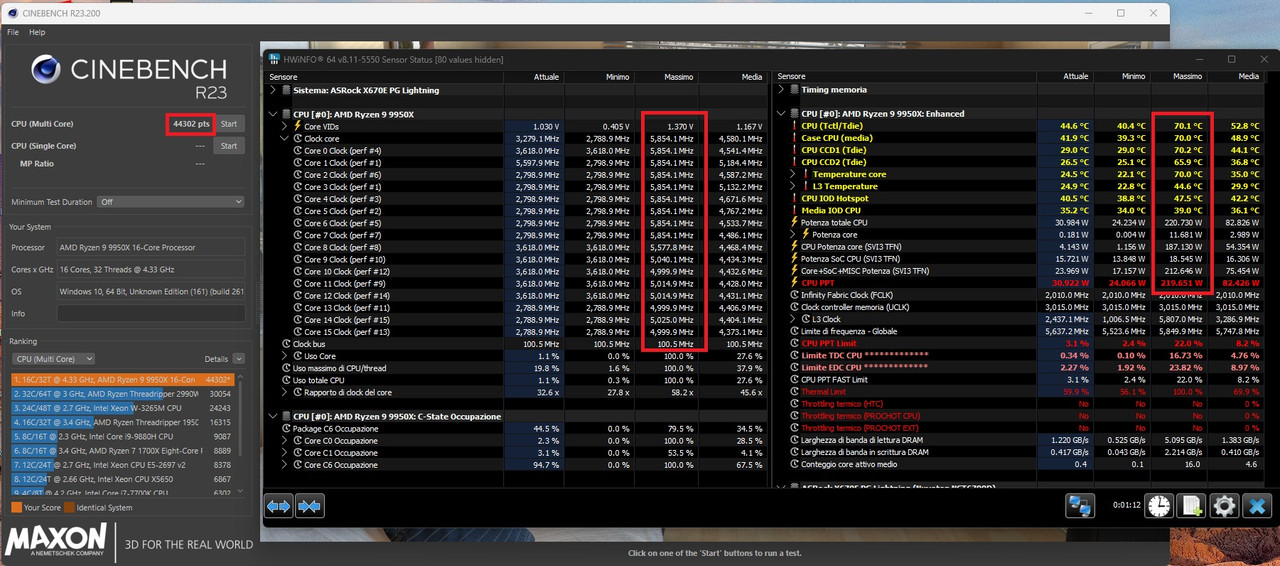The height and width of the screenshot is (566, 1280).
Task: Expand the Core VIDs row
Action: (x=285, y=126)
